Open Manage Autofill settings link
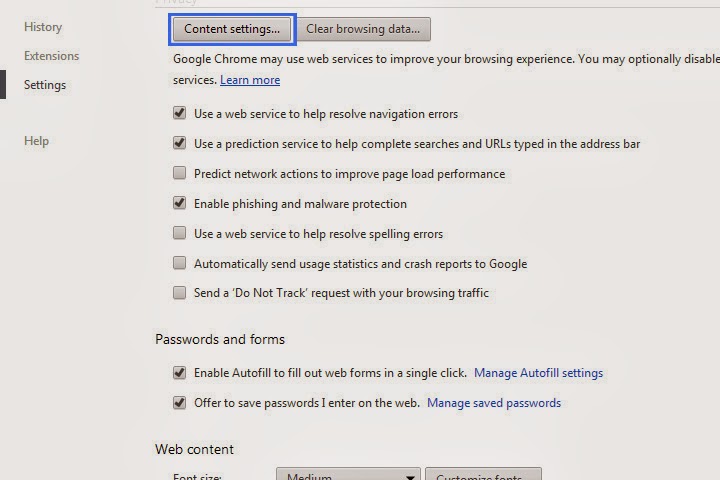Image resolution: width=720 pixels, height=480 pixels. point(538,373)
